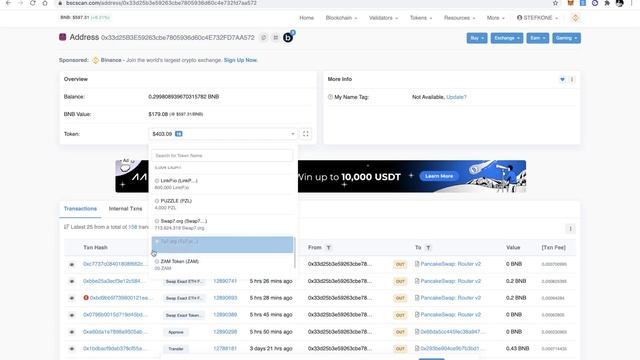Open the Resources dropdown menu
640x360 pixels.
click(x=459, y=18)
